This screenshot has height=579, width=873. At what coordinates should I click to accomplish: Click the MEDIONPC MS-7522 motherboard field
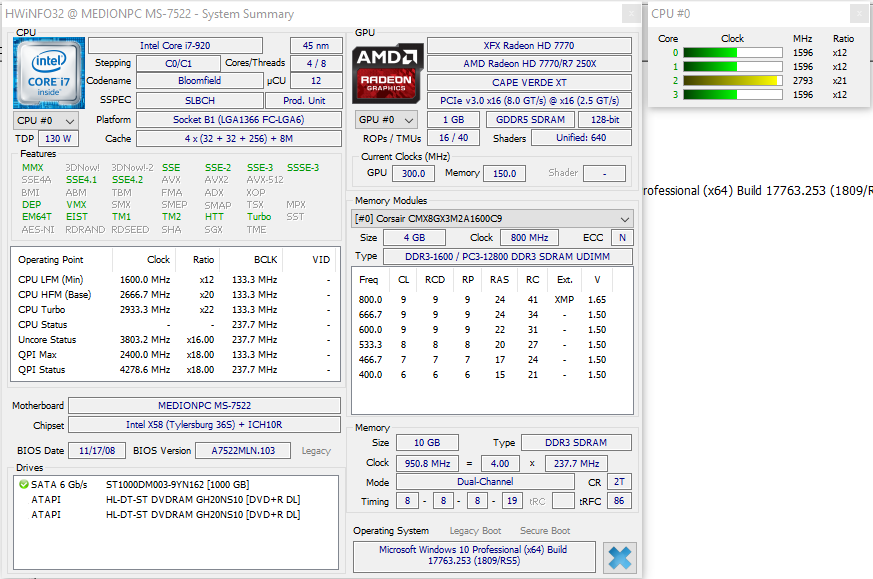click(204, 406)
